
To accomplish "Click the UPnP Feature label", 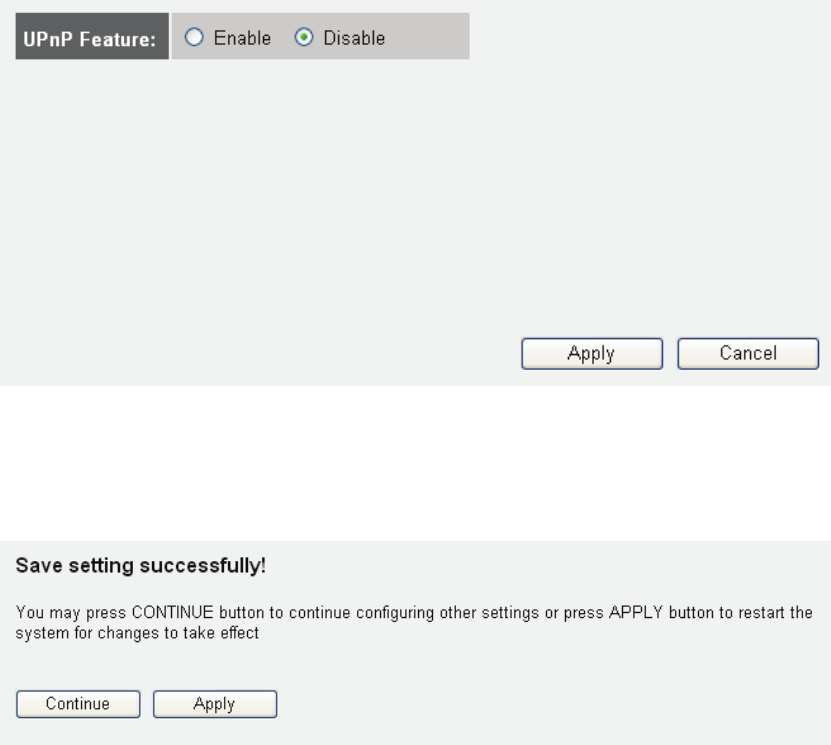I will point(92,37).
